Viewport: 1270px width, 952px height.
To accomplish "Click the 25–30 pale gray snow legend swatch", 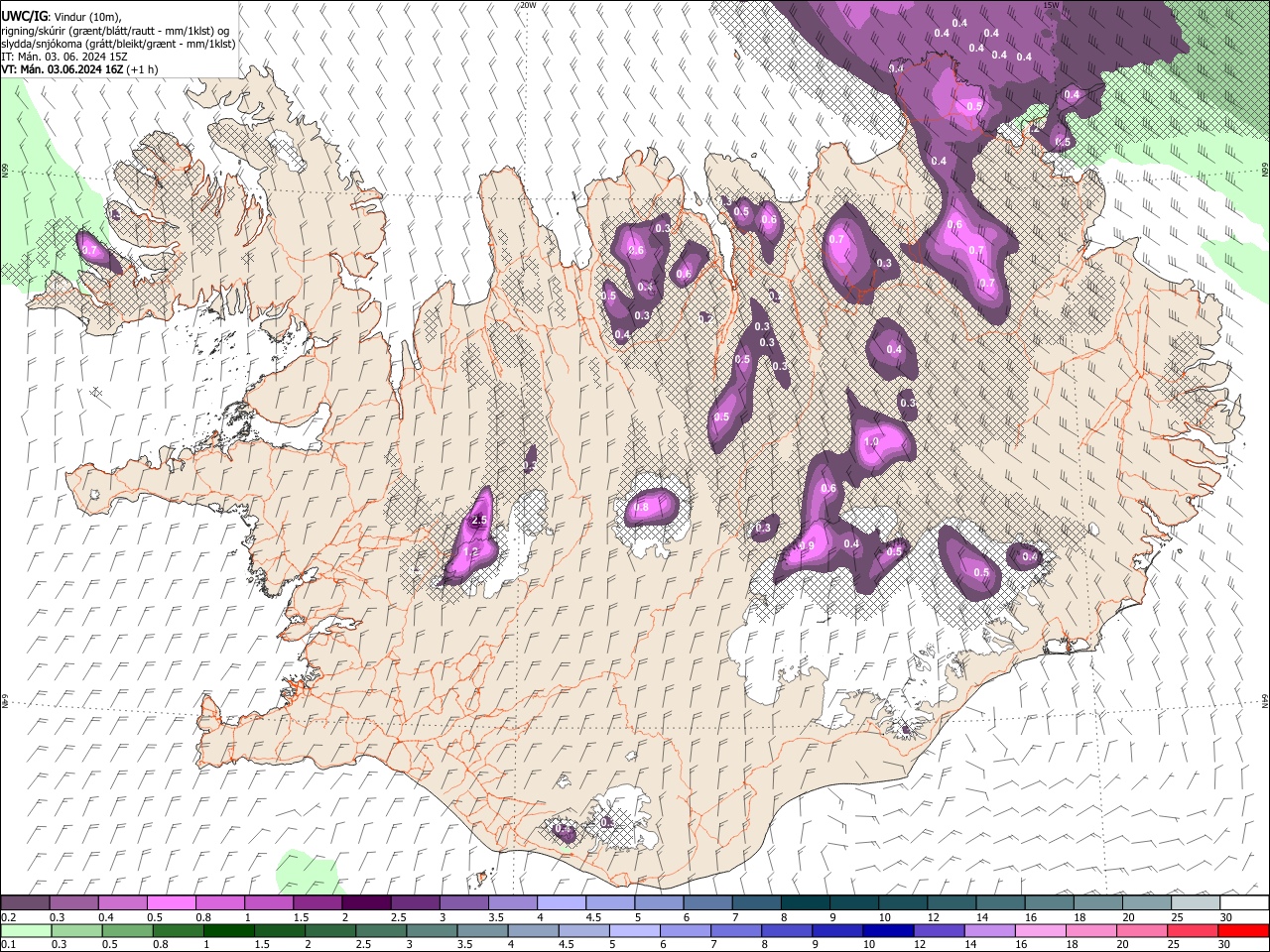I will 1196,903.
